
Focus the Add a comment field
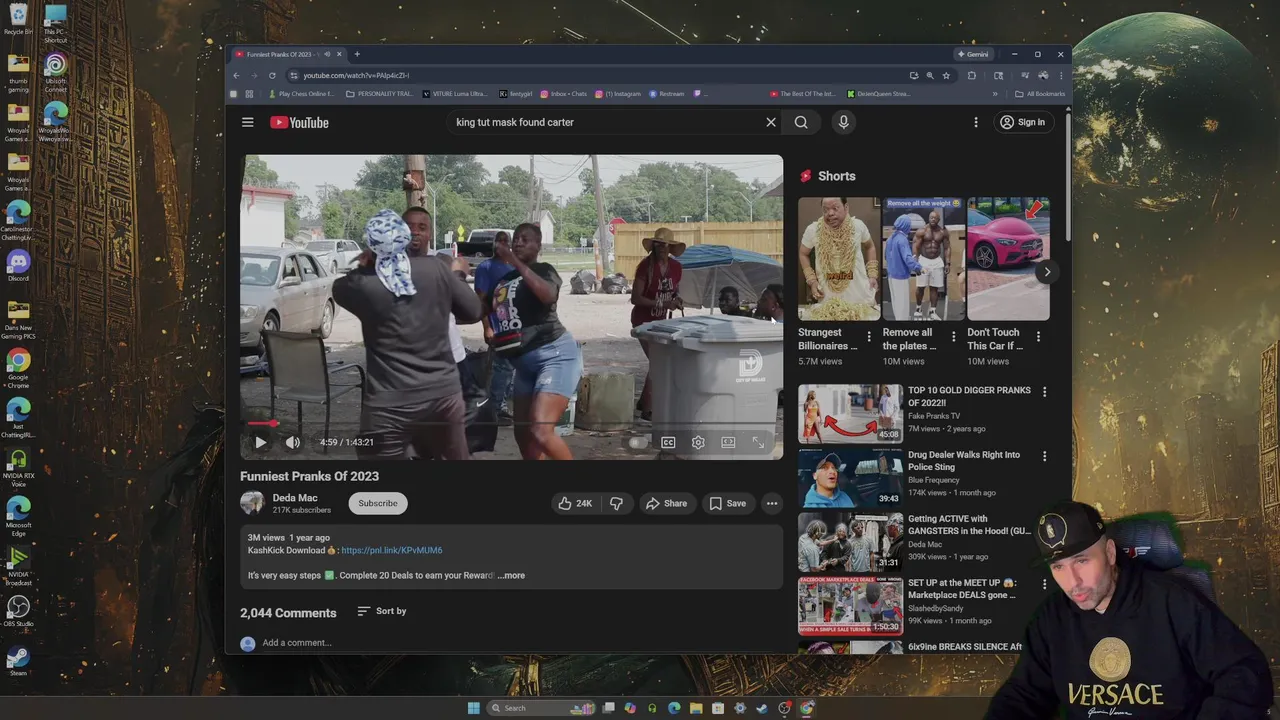tap(520, 643)
